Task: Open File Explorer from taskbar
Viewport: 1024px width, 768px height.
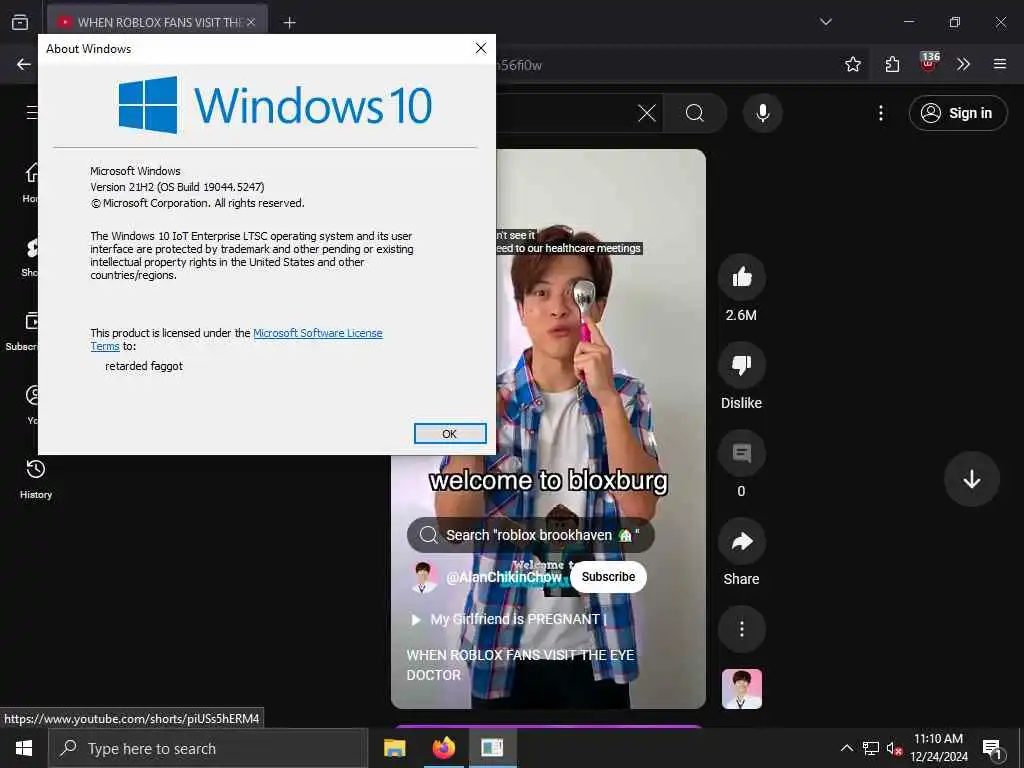Action: click(394, 748)
